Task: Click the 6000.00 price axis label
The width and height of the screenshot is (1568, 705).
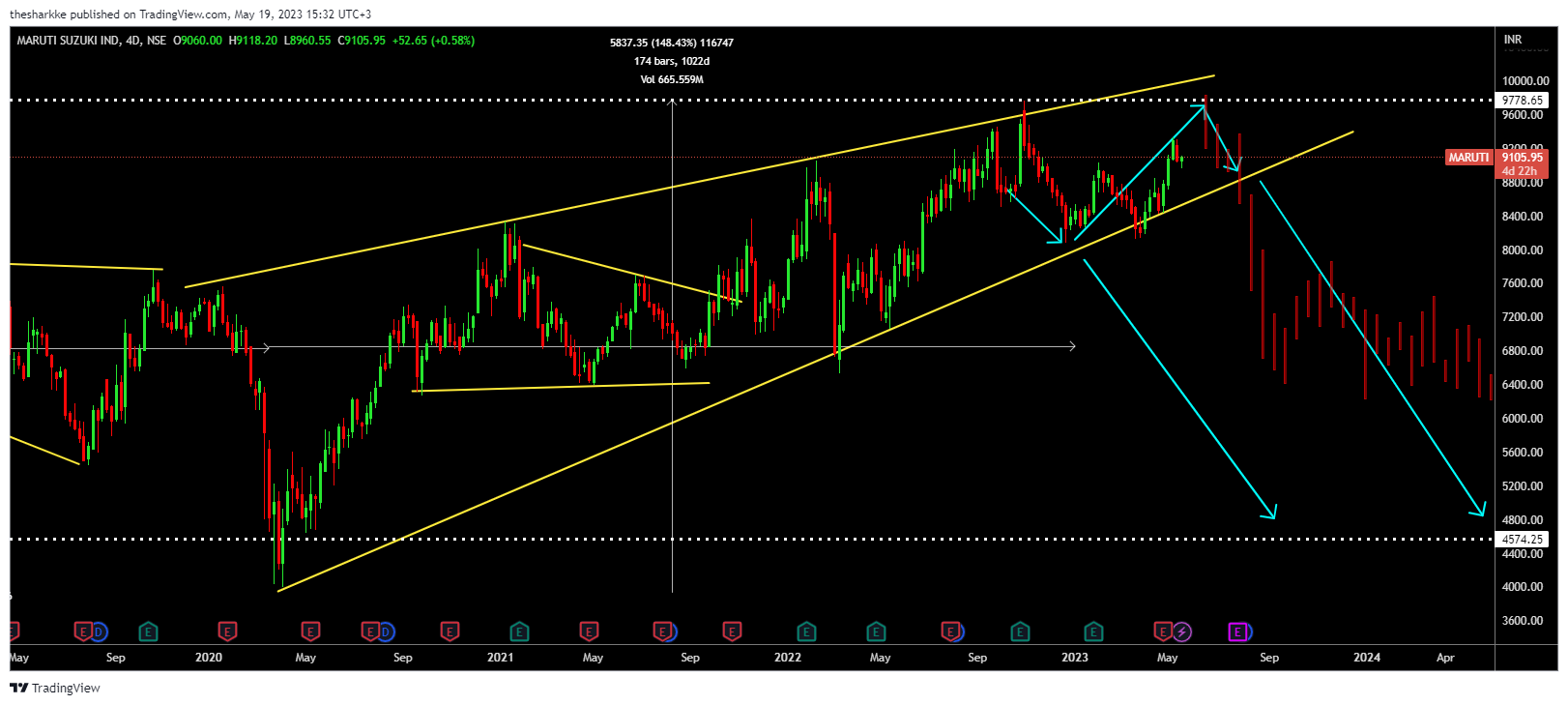Action: [x=1523, y=418]
